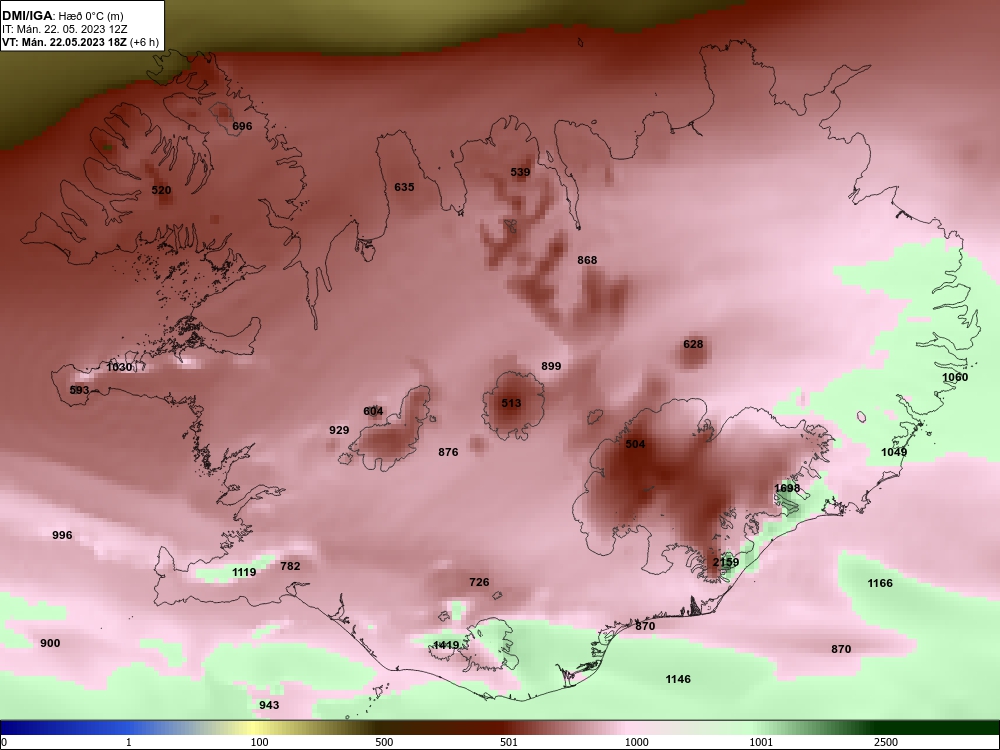The height and width of the screenshot is (750, 1000).
Task: Select the 899 height label
Action: point(551,366)
